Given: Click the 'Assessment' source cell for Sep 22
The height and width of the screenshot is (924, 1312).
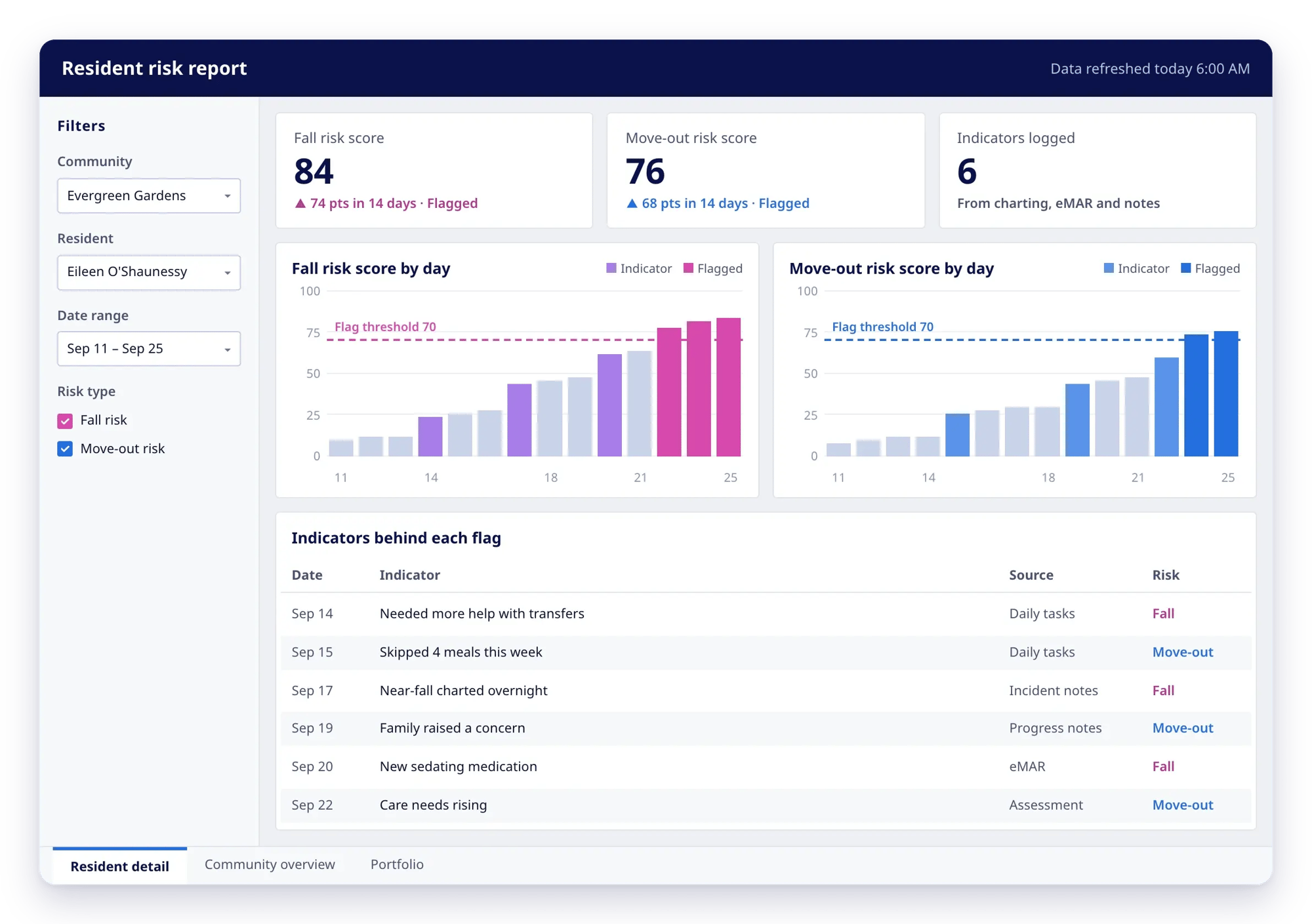Looking at the screenshot, I should [1046, 805].
